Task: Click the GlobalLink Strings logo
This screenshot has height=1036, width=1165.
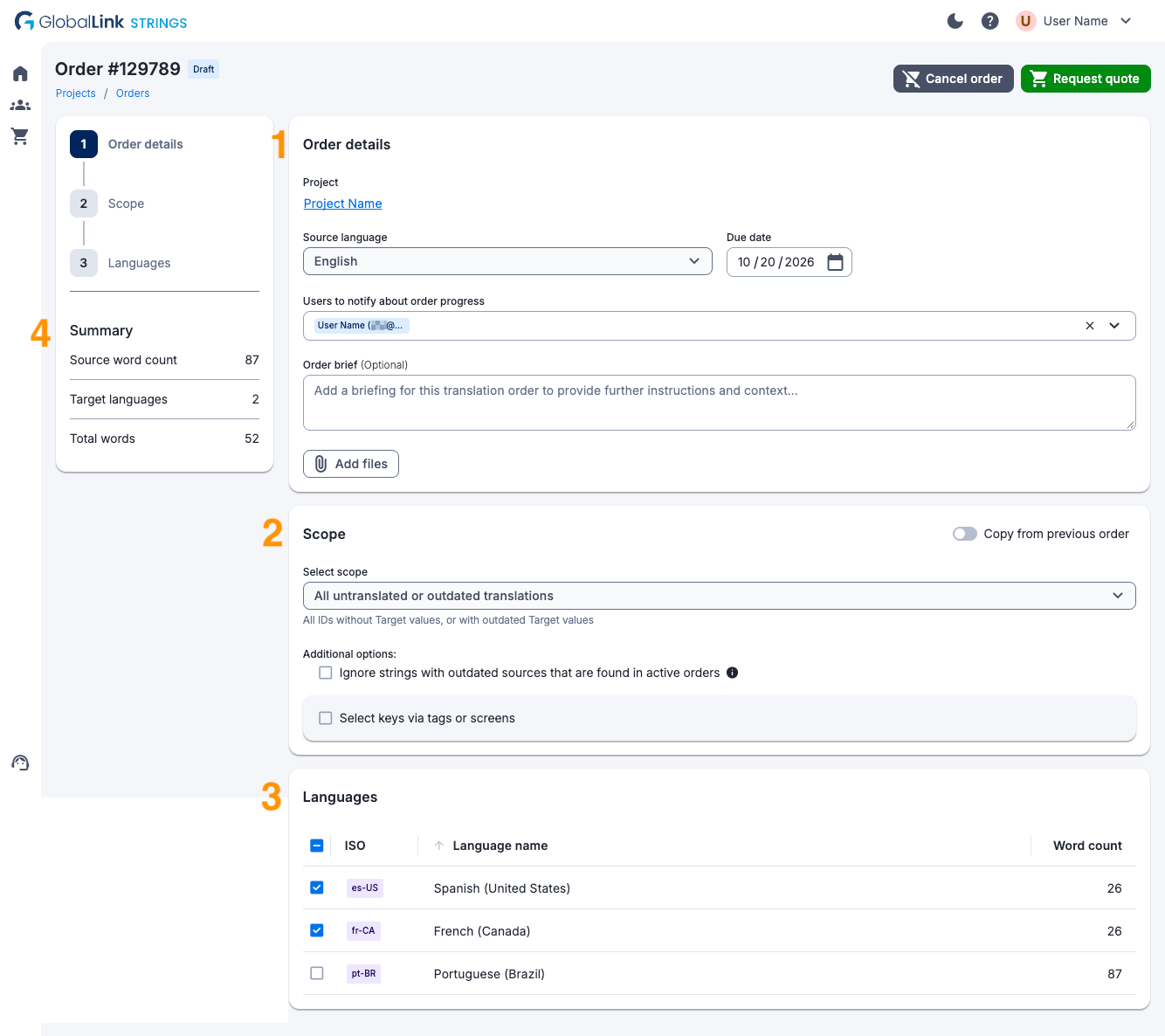Action: tap(101, 22)
